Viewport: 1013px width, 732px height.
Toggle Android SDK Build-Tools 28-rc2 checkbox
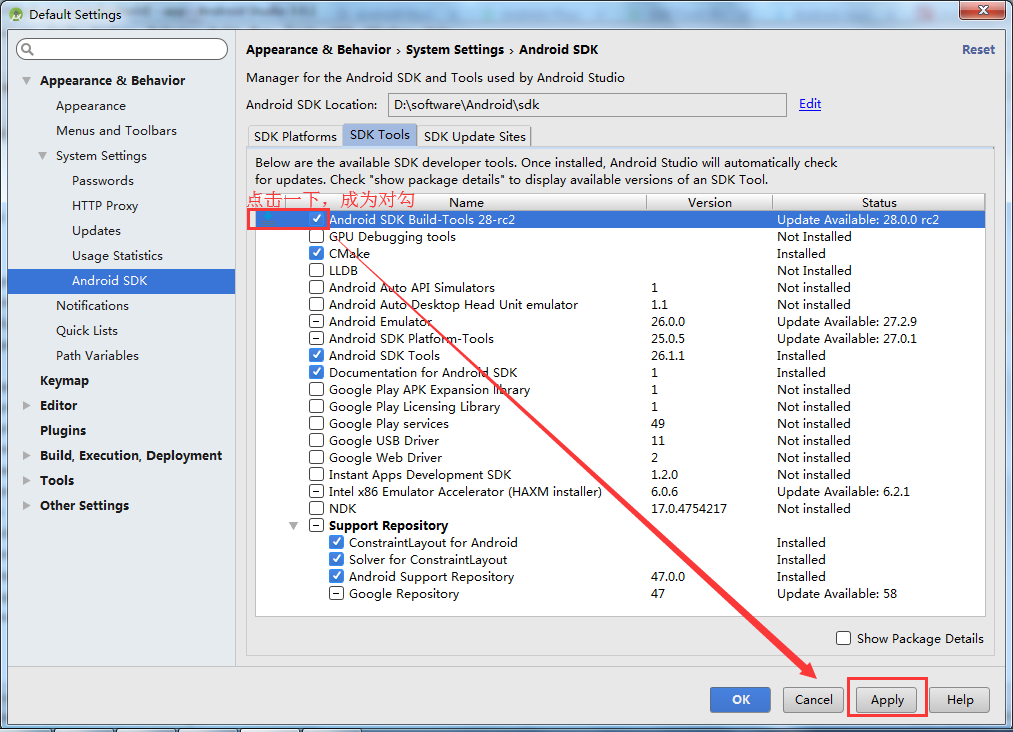tap(317, 219)
